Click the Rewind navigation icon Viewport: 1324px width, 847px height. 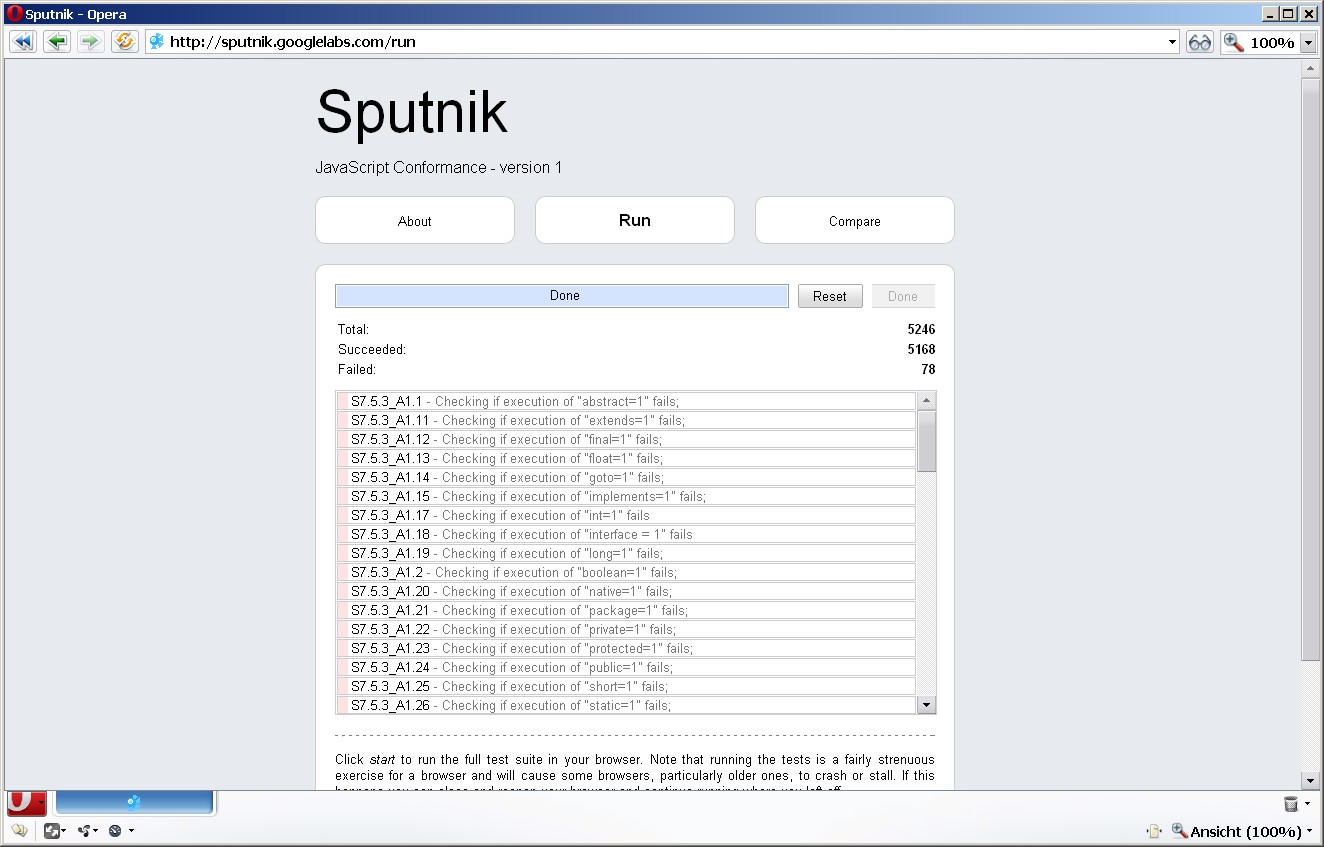22,41
